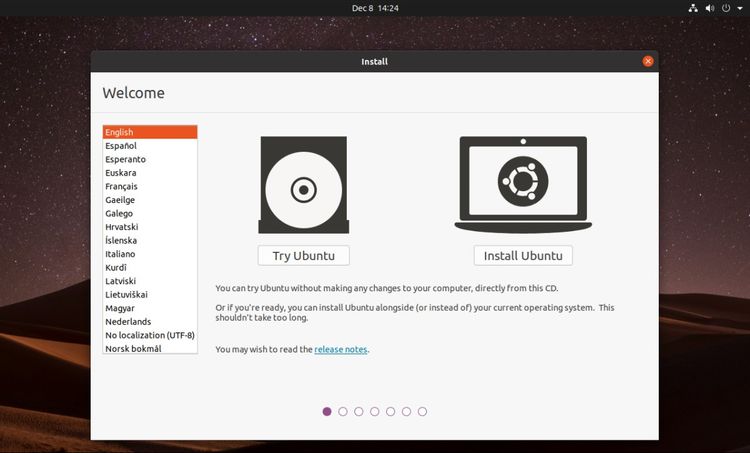Open the release notes link

[341, 349]
